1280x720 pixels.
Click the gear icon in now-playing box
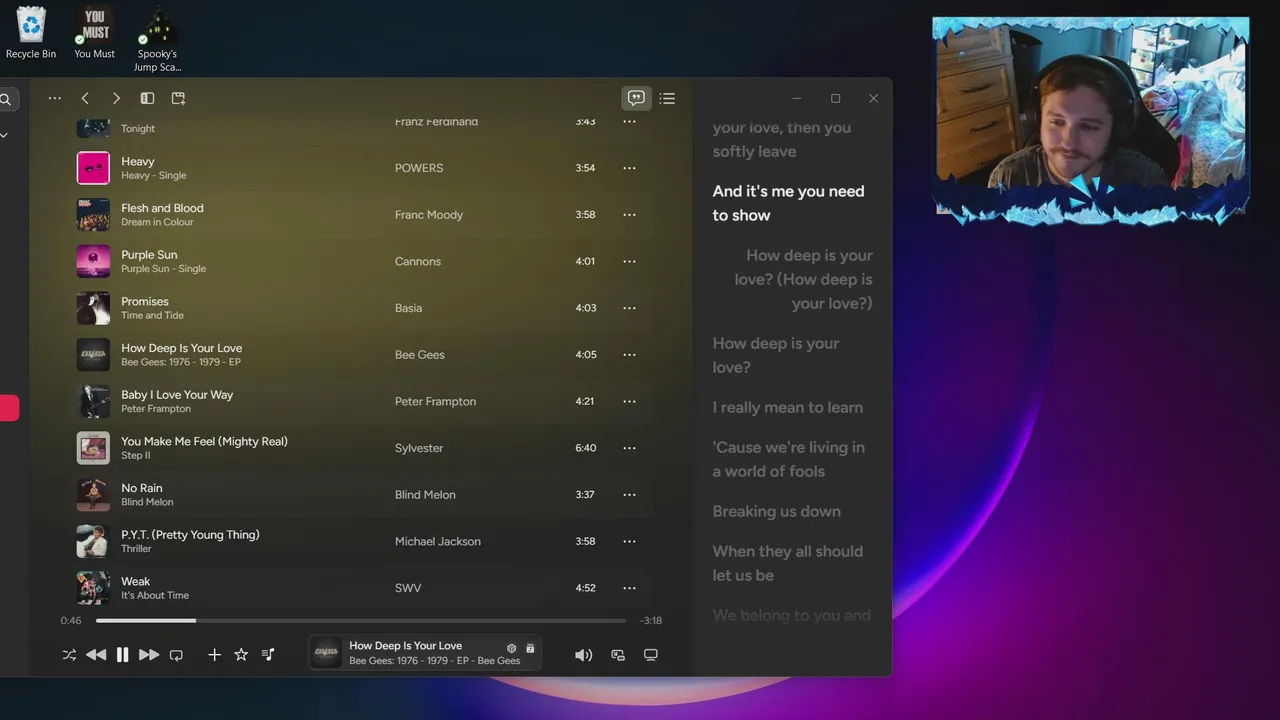pyautogui.click(x=511, y=648)
